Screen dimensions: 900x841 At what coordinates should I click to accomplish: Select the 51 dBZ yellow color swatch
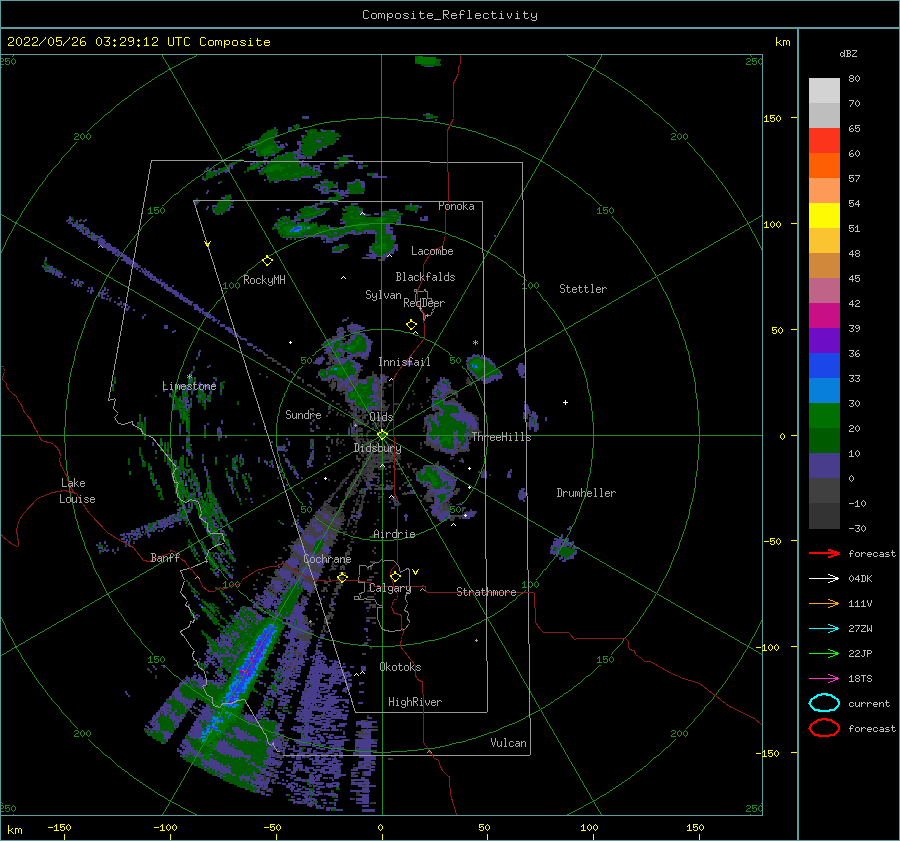[824, 215]
